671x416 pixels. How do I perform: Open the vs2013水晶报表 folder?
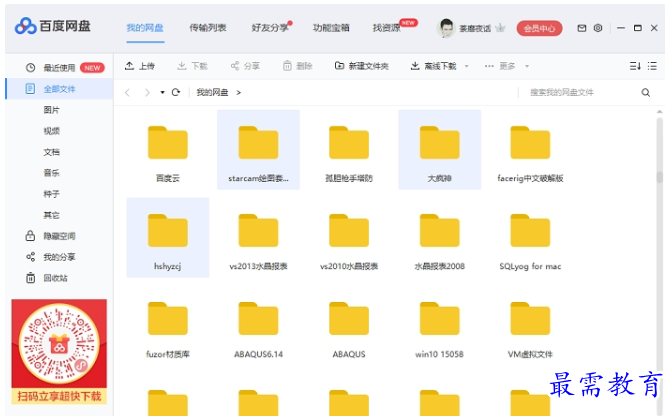[258, 238]
